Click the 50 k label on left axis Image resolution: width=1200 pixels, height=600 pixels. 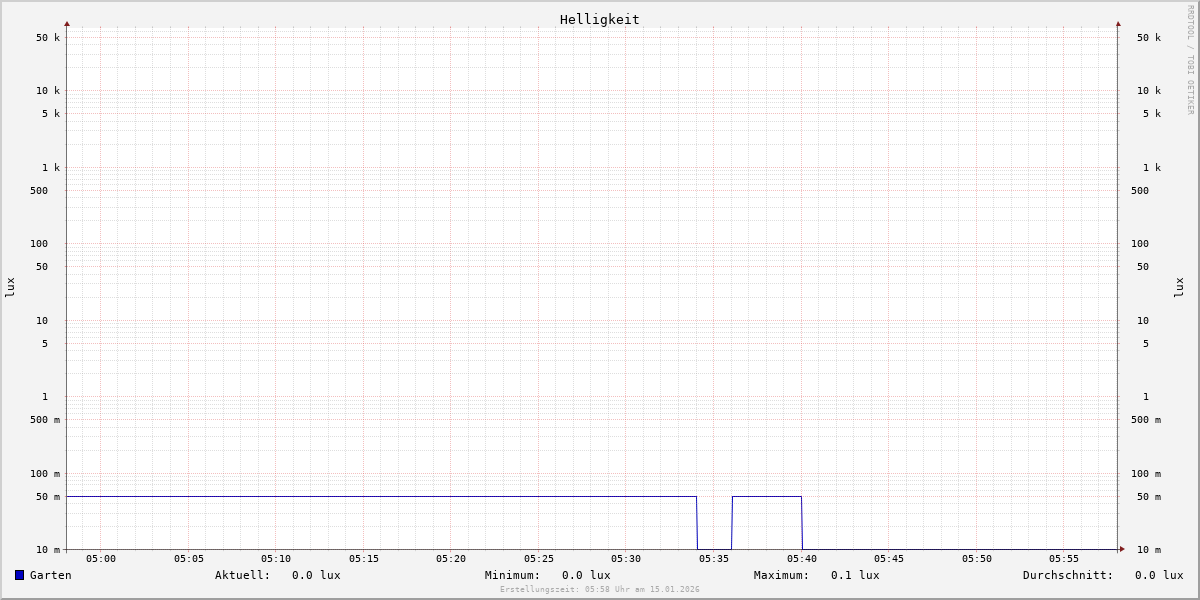(x=48, y=38)
